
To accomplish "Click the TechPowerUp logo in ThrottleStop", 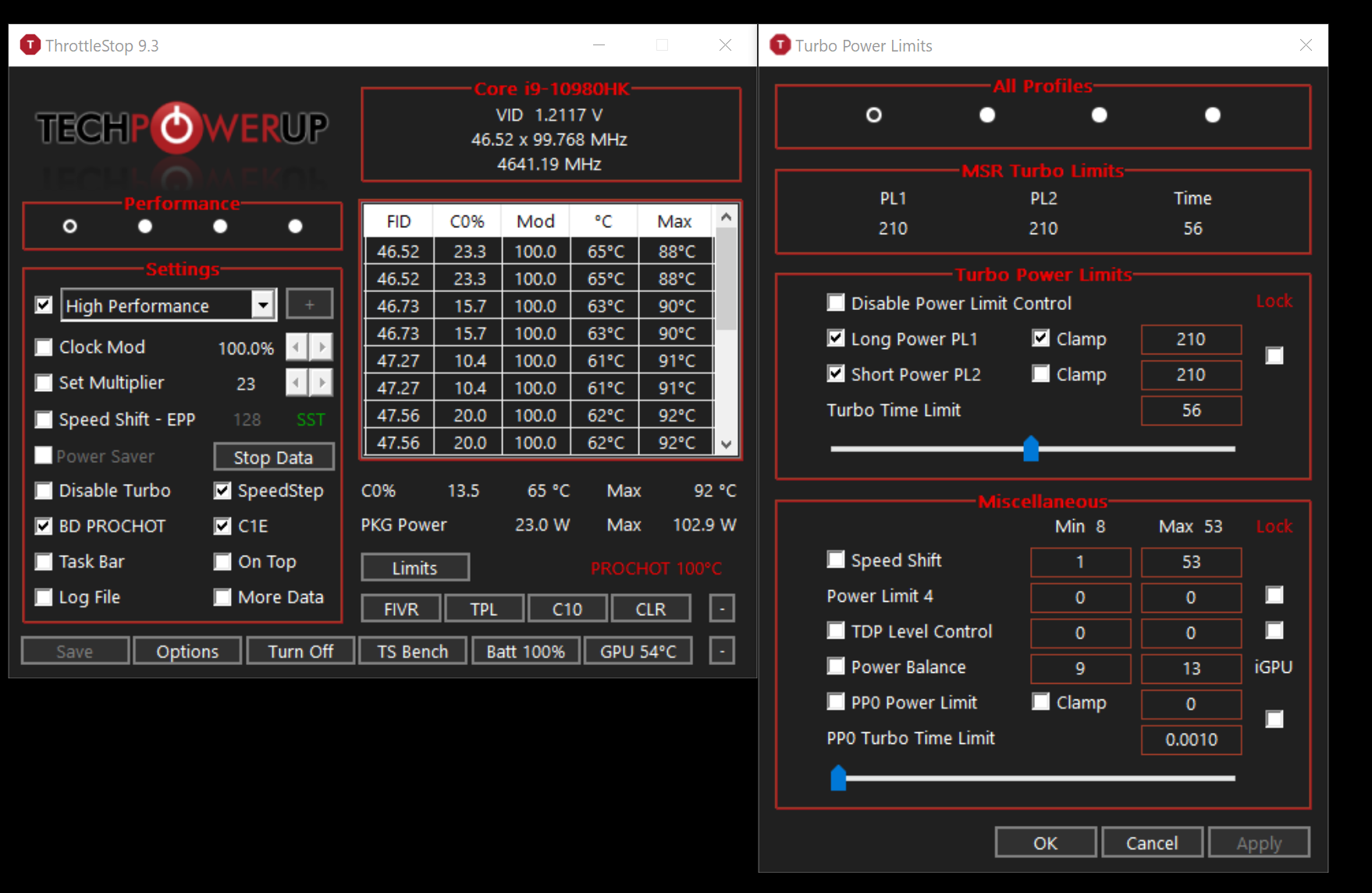I will tap(182, 127).
